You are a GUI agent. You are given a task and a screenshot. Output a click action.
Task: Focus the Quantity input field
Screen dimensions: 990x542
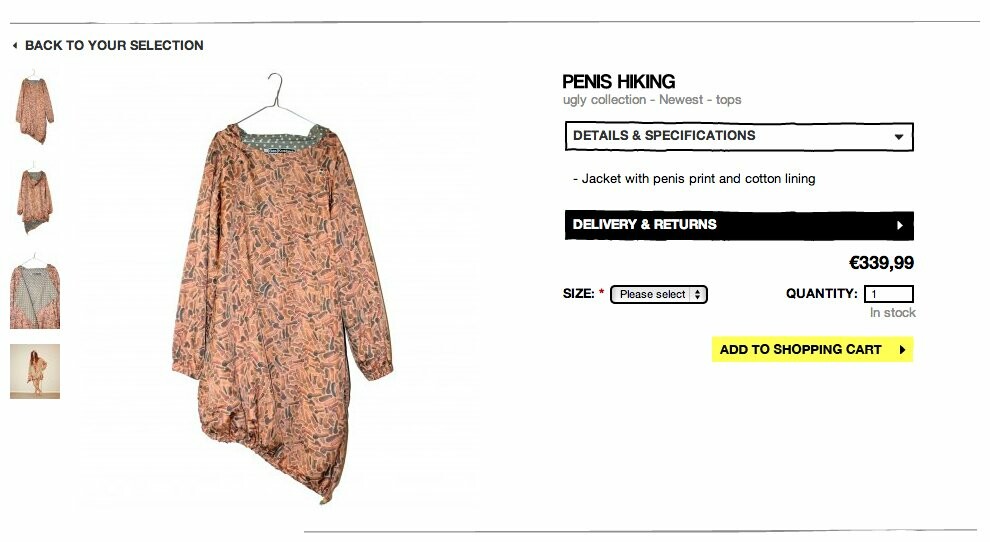(888, 294)
